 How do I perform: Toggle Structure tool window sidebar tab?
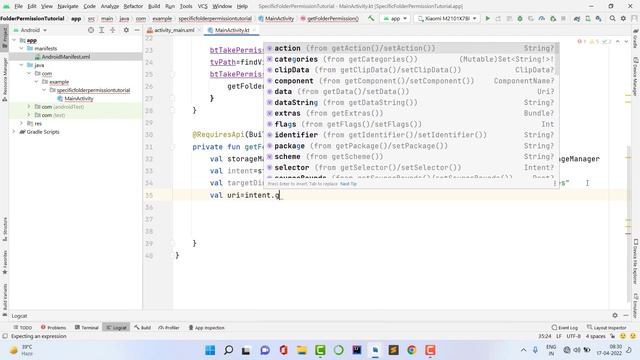4,229
